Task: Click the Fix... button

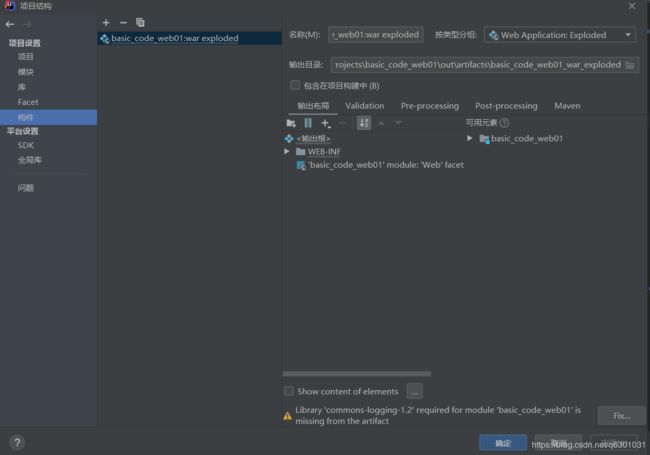Action: click(621, 416)
